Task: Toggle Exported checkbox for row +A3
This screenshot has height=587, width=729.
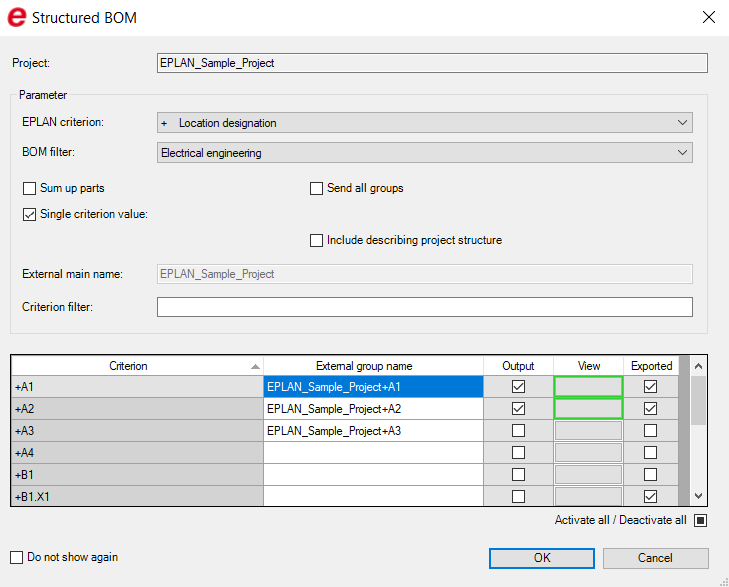Action: 650,431
